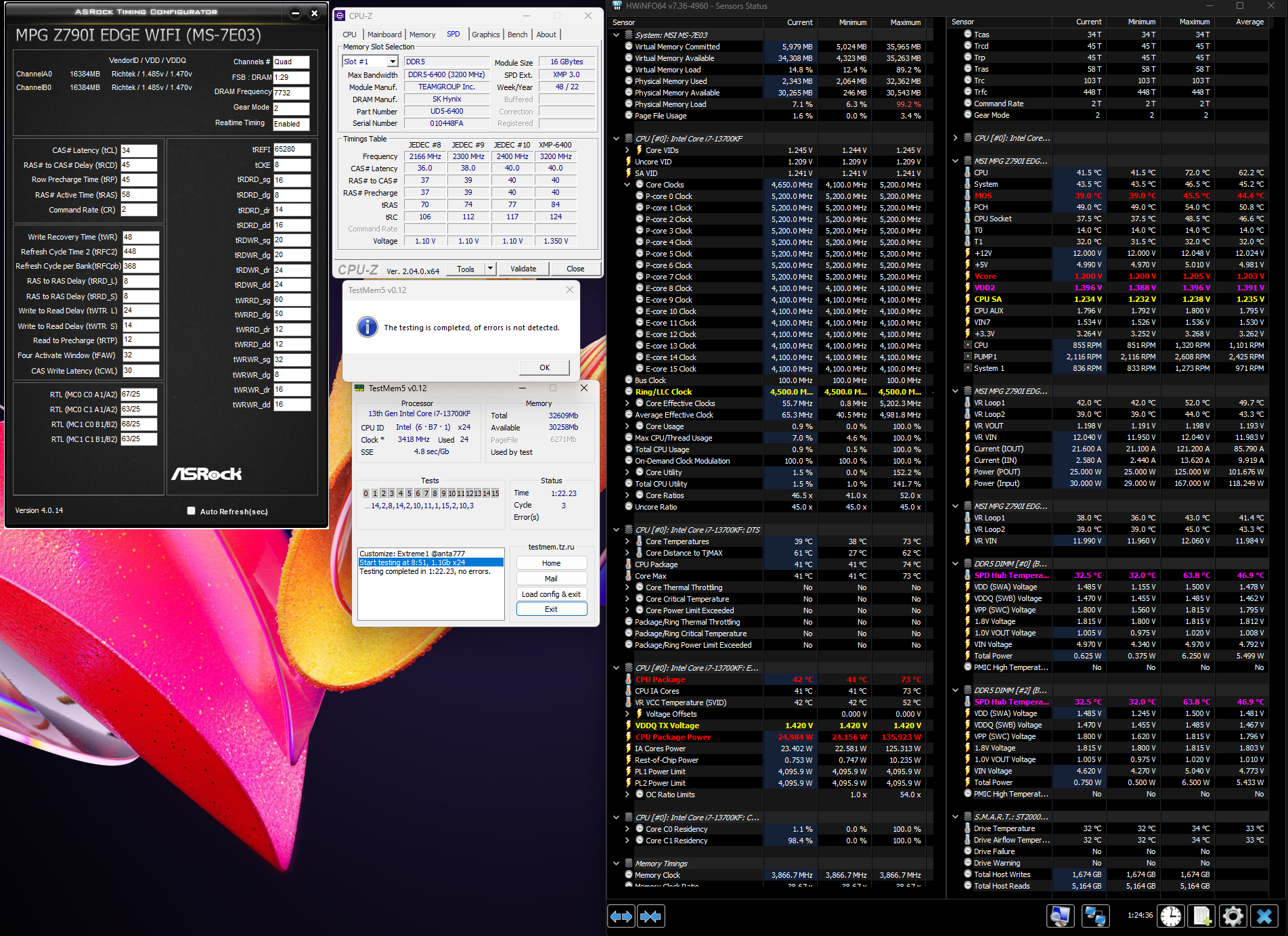The width and height of the screenshot is (1288, 936).
Task: Switch to the Memory tab in CPU-Z
Action: click(x=422, y=35)
